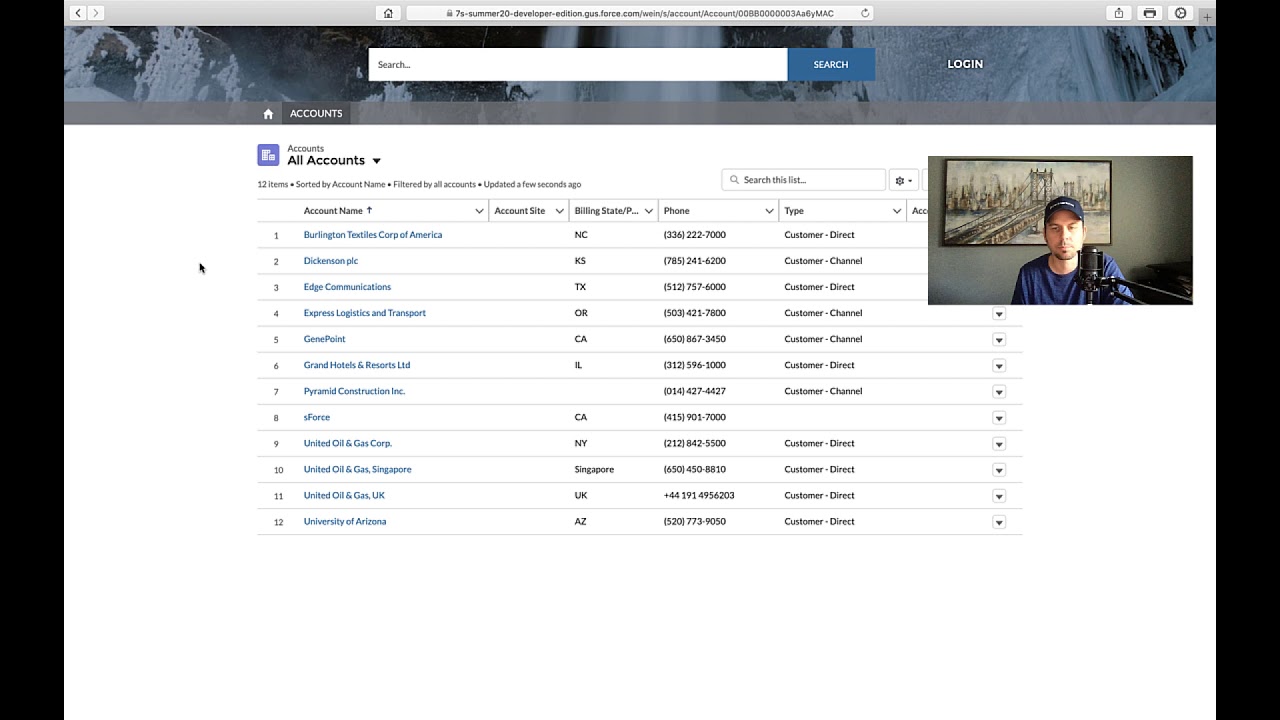
Task: Open row actions for Grand Hotels
Action: coord(999,366)
